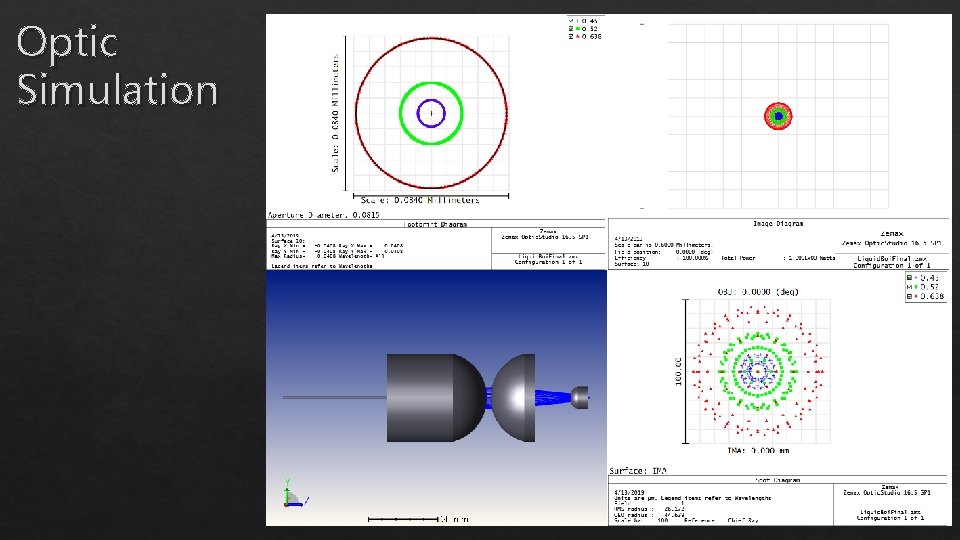Click the scale bar below the 3D layout

403,519
